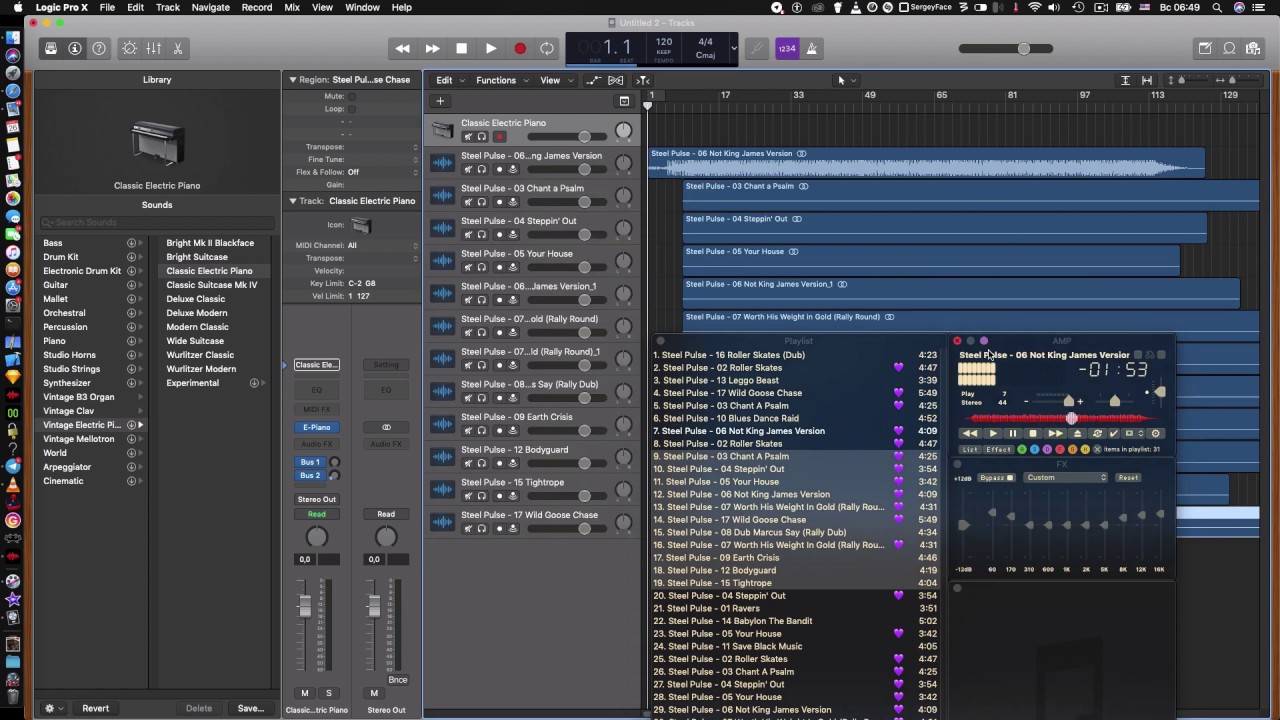1280x720 pixels.
Task: Open Smart Controls dial icon
Action: [x=130, y=48]
